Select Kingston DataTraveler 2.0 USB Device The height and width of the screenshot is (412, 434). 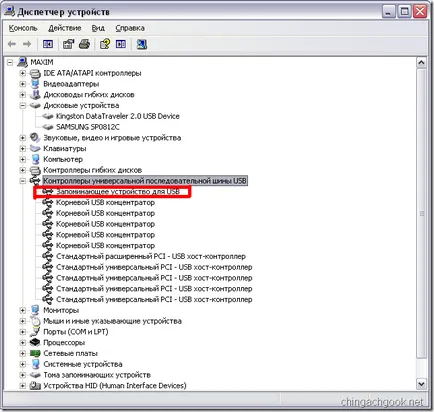tap(118, 116)
